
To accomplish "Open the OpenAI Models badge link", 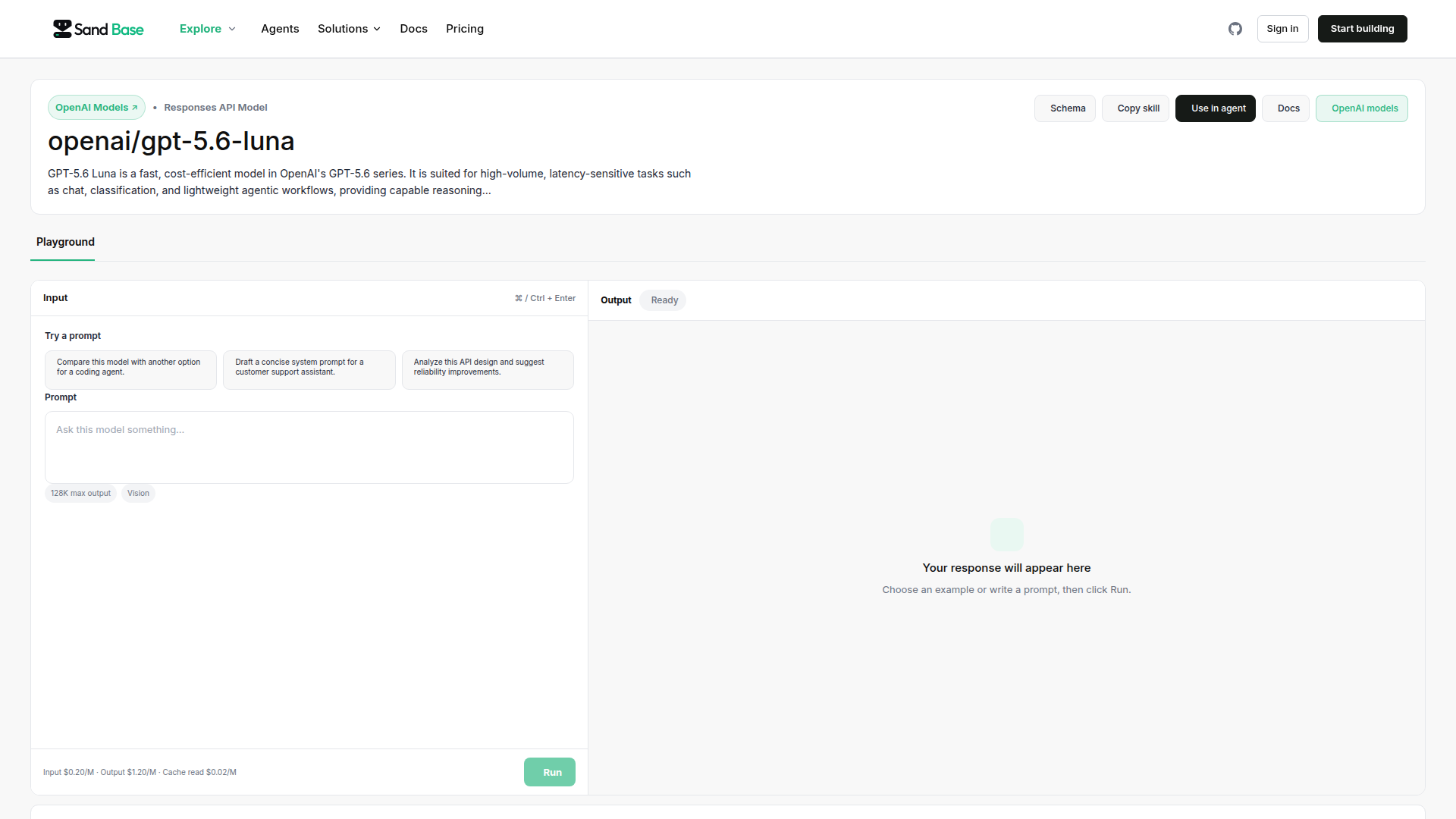I will (96, 108).
